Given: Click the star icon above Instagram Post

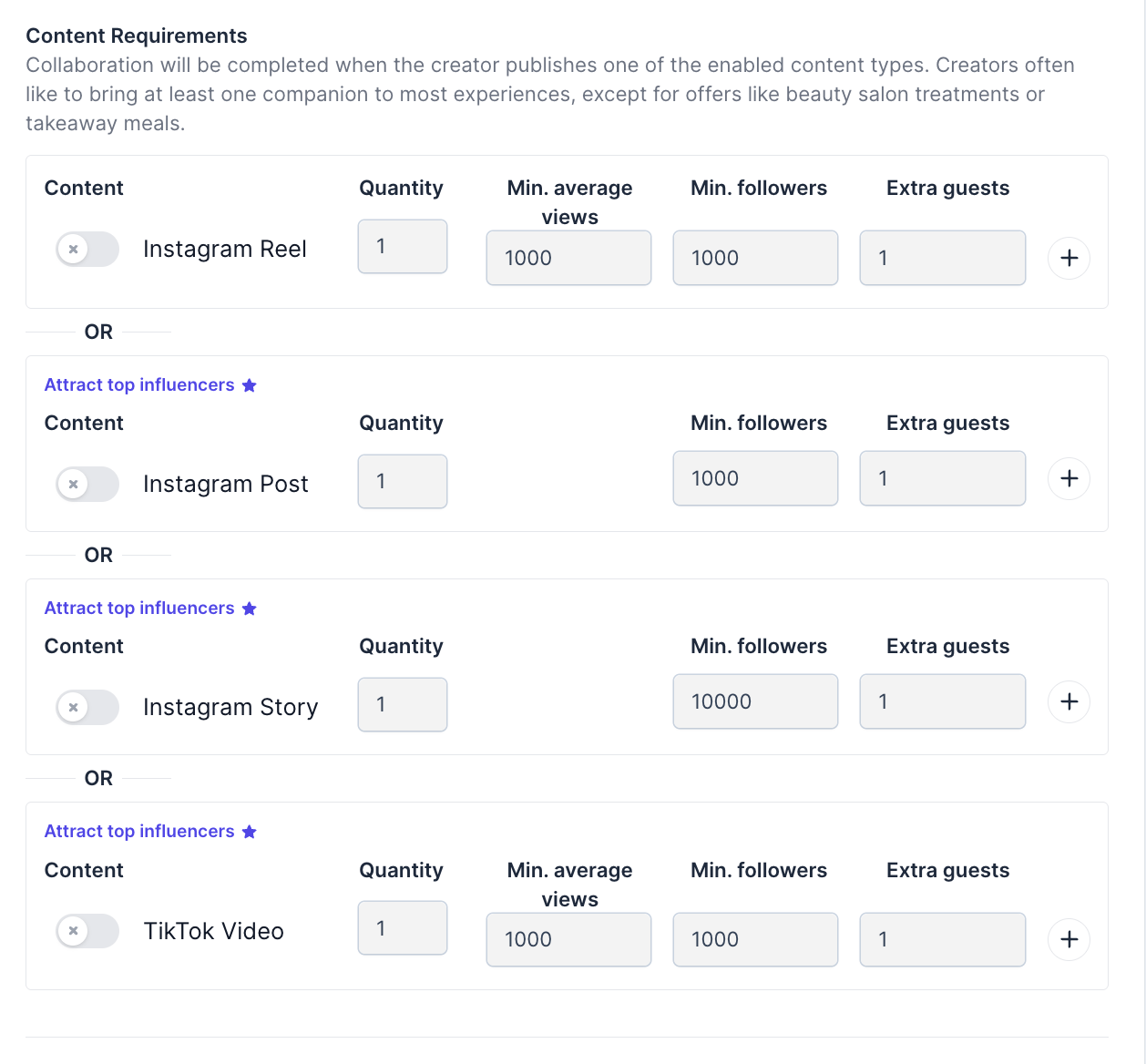Looking at the screenshot, I should coord(250,385).
